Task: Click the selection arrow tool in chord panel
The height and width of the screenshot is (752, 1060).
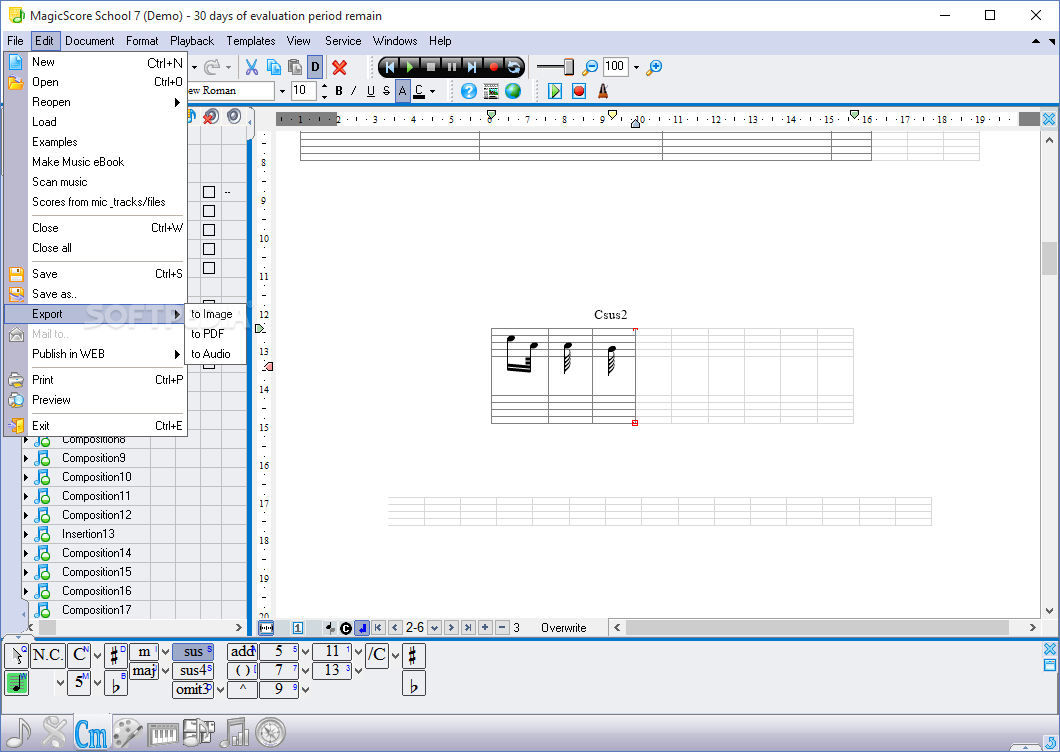Action: point(17,655)
